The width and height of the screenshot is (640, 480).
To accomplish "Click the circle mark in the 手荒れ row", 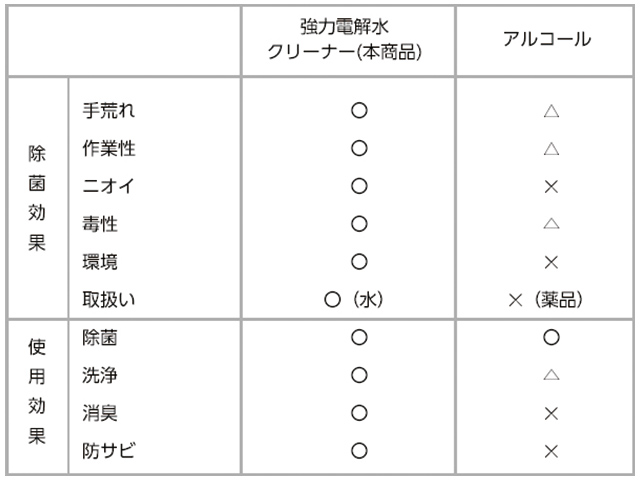I will point(359,111).
